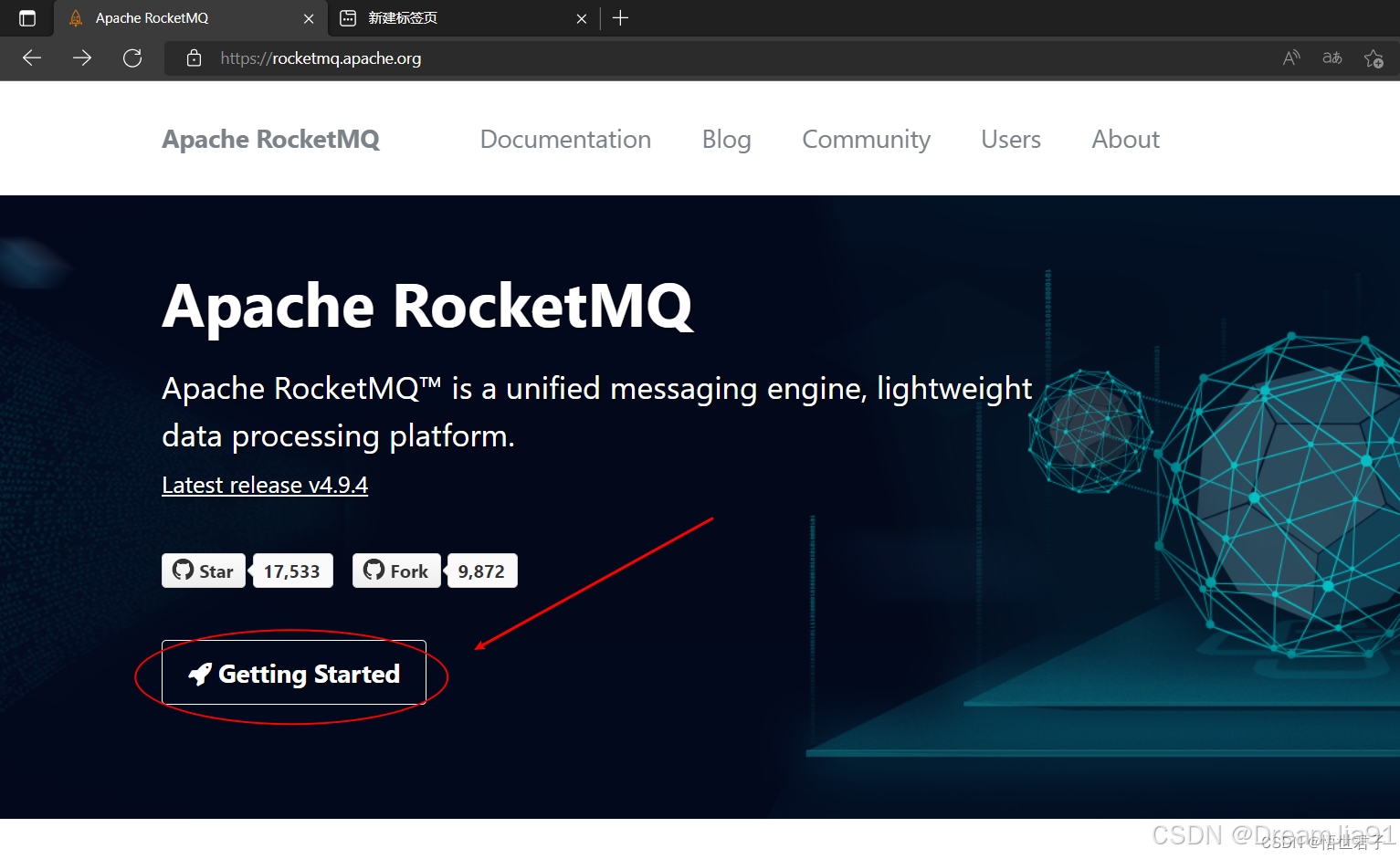The height and width of the screenshot is (859, 1400).
Task: Reload the page with refresh icon
Action: click(x=132, y=58)
